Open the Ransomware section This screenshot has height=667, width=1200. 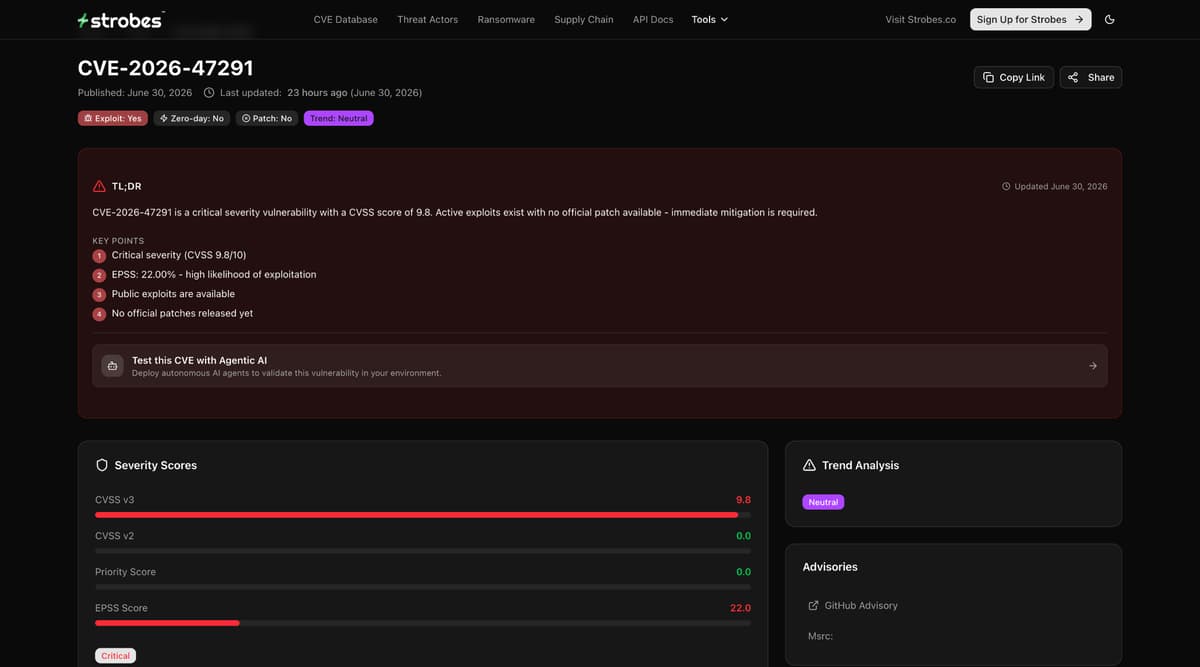[506, 19]
